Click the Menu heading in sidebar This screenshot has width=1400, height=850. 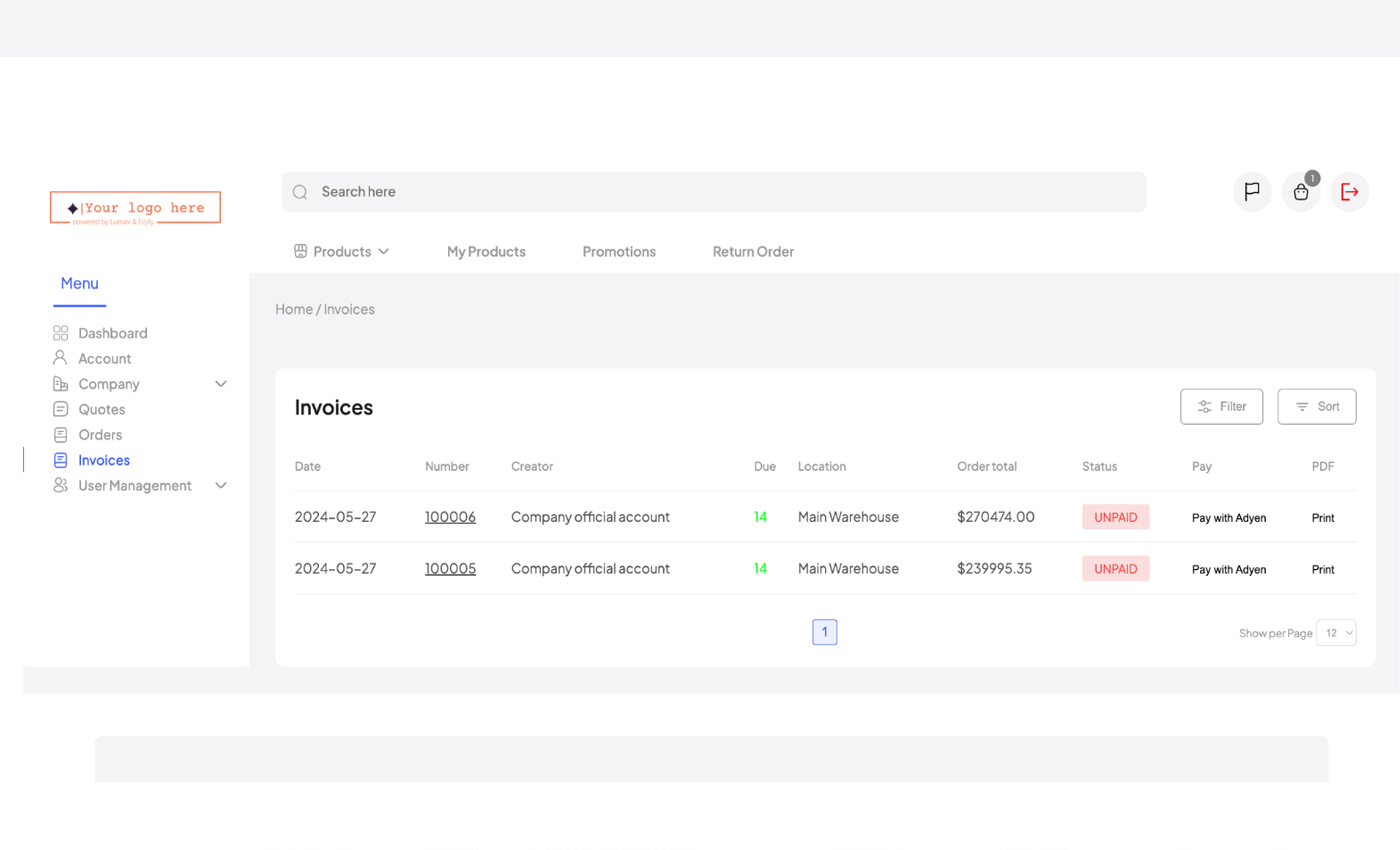click(80, 283)
